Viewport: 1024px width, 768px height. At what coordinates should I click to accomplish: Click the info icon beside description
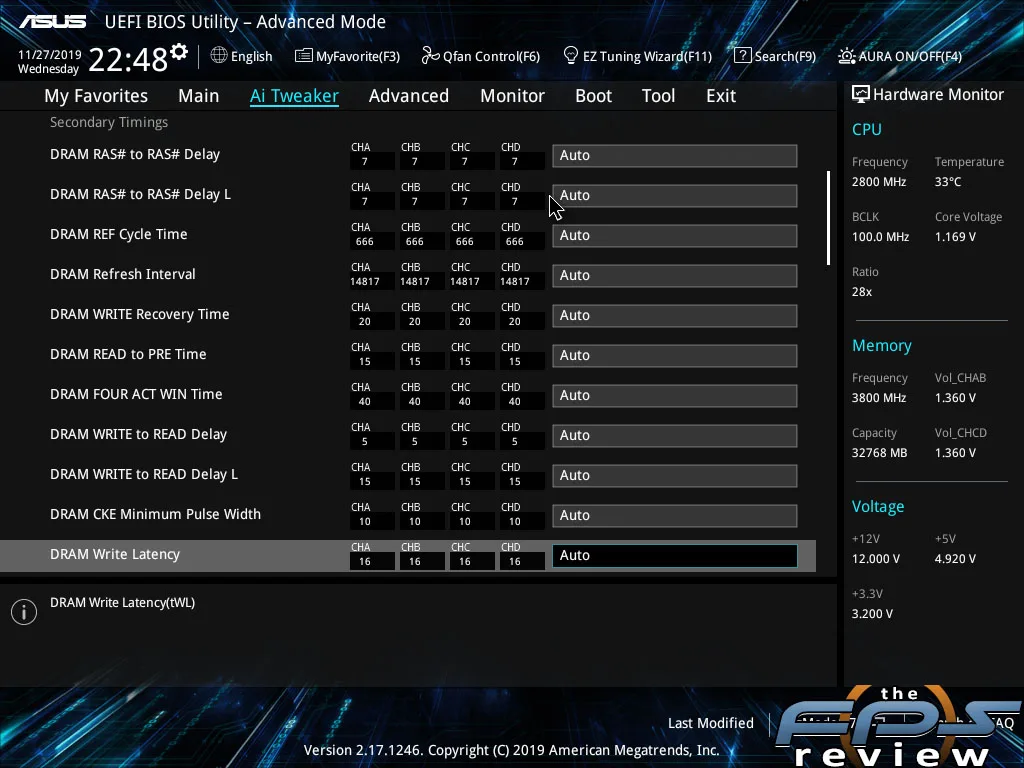click(x=24, y=612)
